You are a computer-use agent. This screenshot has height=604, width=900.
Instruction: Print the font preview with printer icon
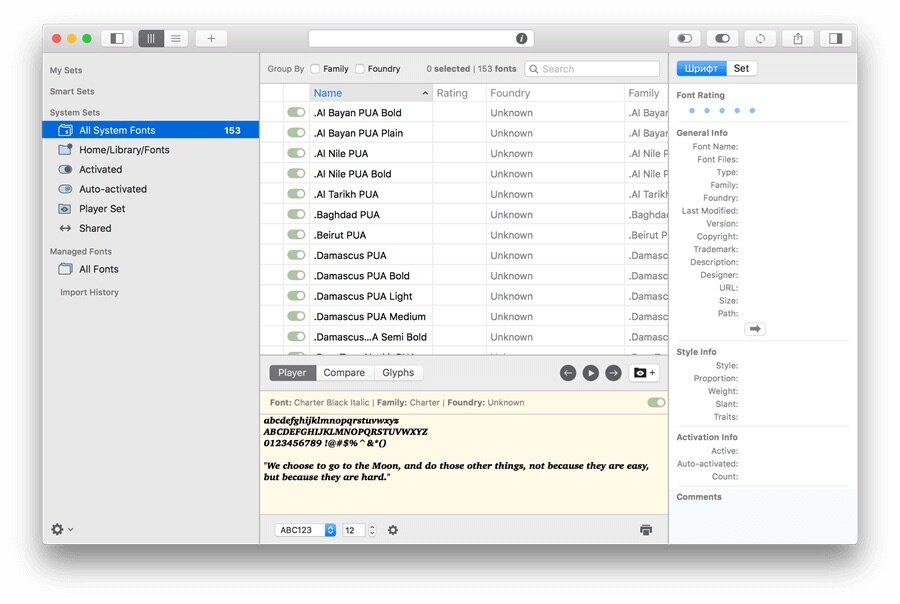(646, 530)
